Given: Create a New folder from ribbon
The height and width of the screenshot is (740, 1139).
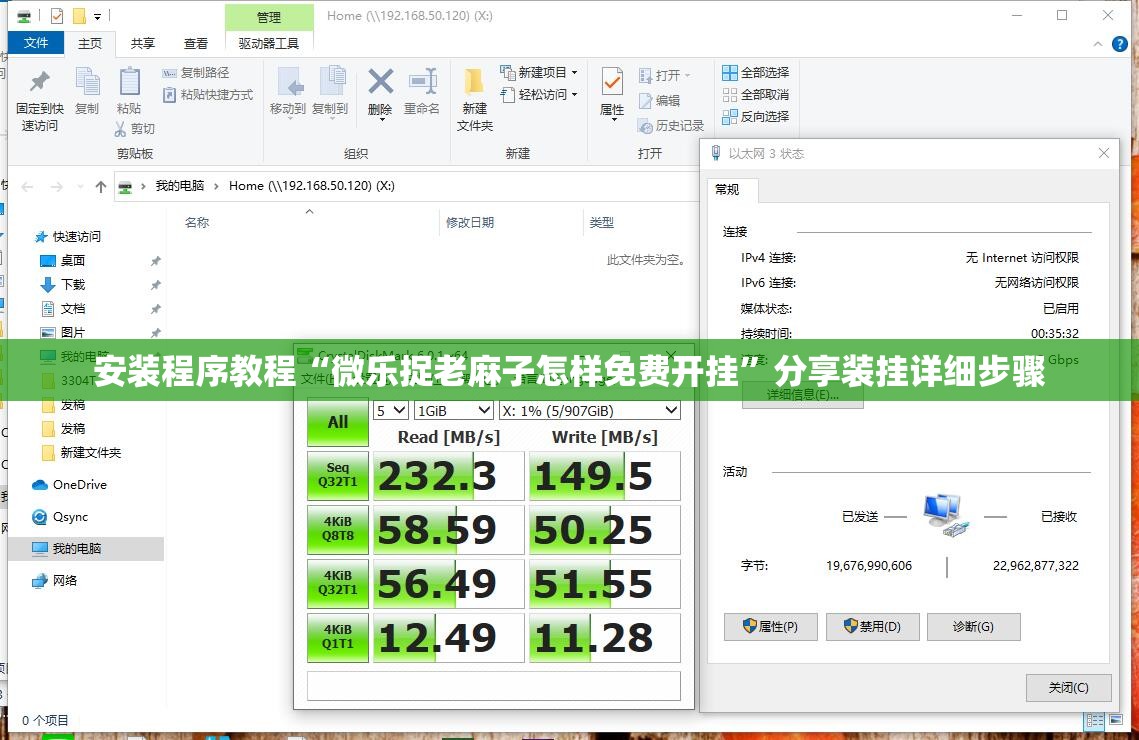Looking at the screenshot, I should [474, 99].
